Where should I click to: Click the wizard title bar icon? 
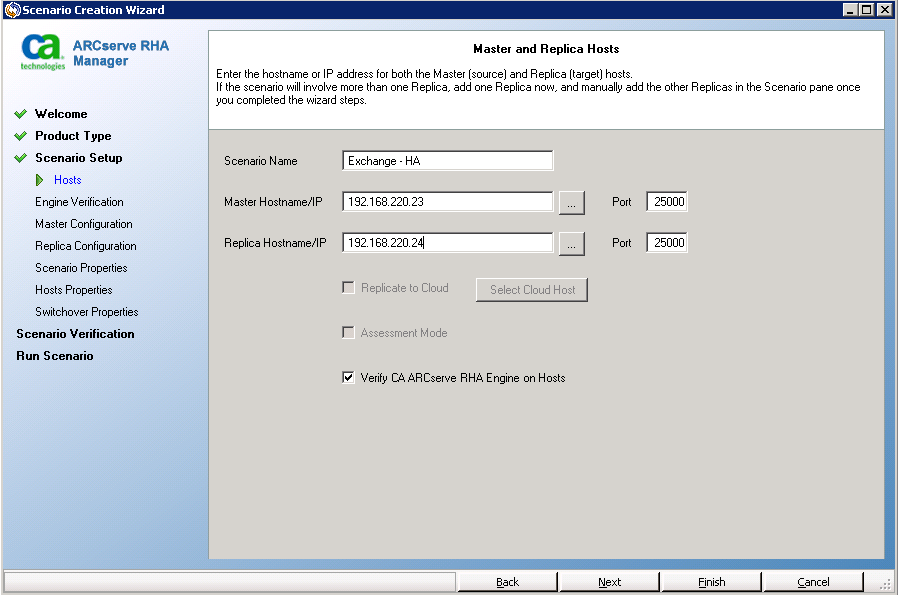(x=11, y=10)
